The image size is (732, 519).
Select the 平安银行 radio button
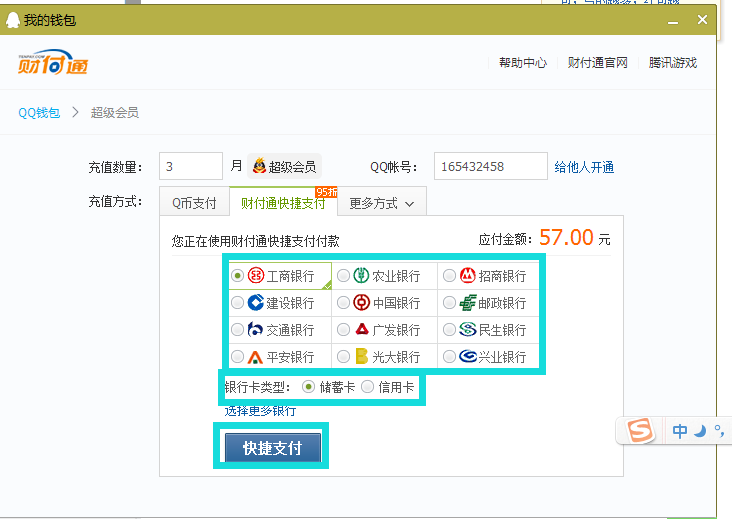coord(237,357)
